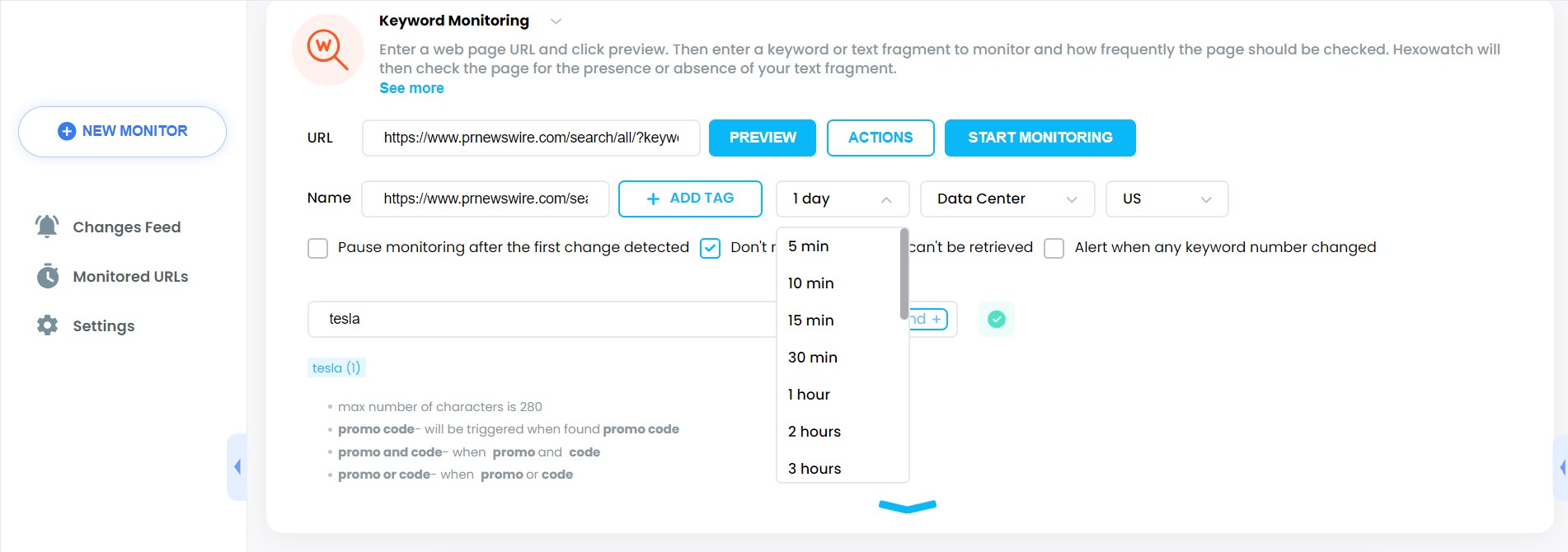The height and width of the screenshot is (552, 1568).
Task: Enable pause monitoring after first change detected
Action: click(x=317, y=247)
